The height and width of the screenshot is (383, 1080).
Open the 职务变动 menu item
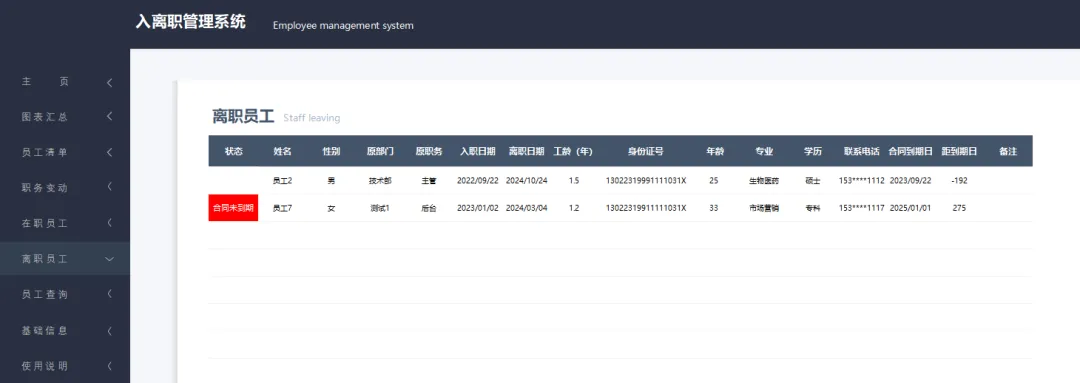(x=45, y=188)
